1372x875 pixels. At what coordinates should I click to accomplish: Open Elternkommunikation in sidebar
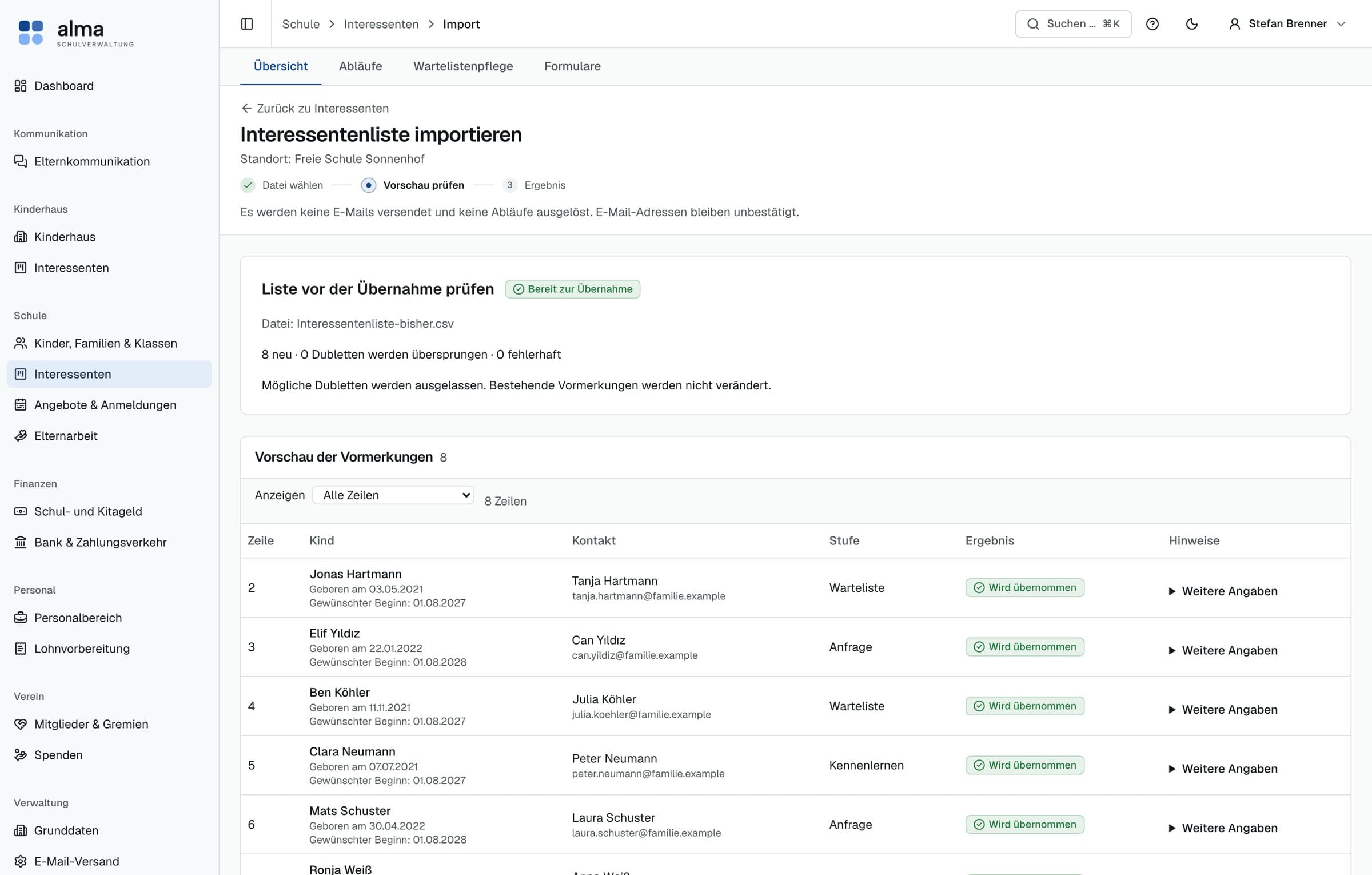109,161
